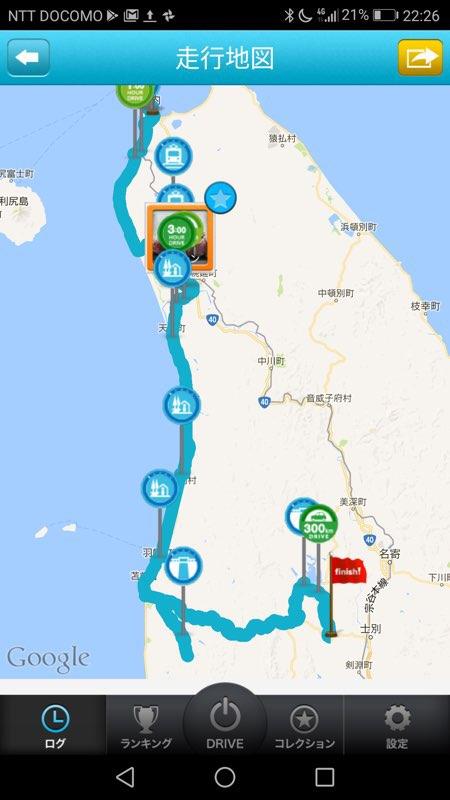Open the ログ tab
Viewport: 450px width, 800px height.
pos(55,727)
